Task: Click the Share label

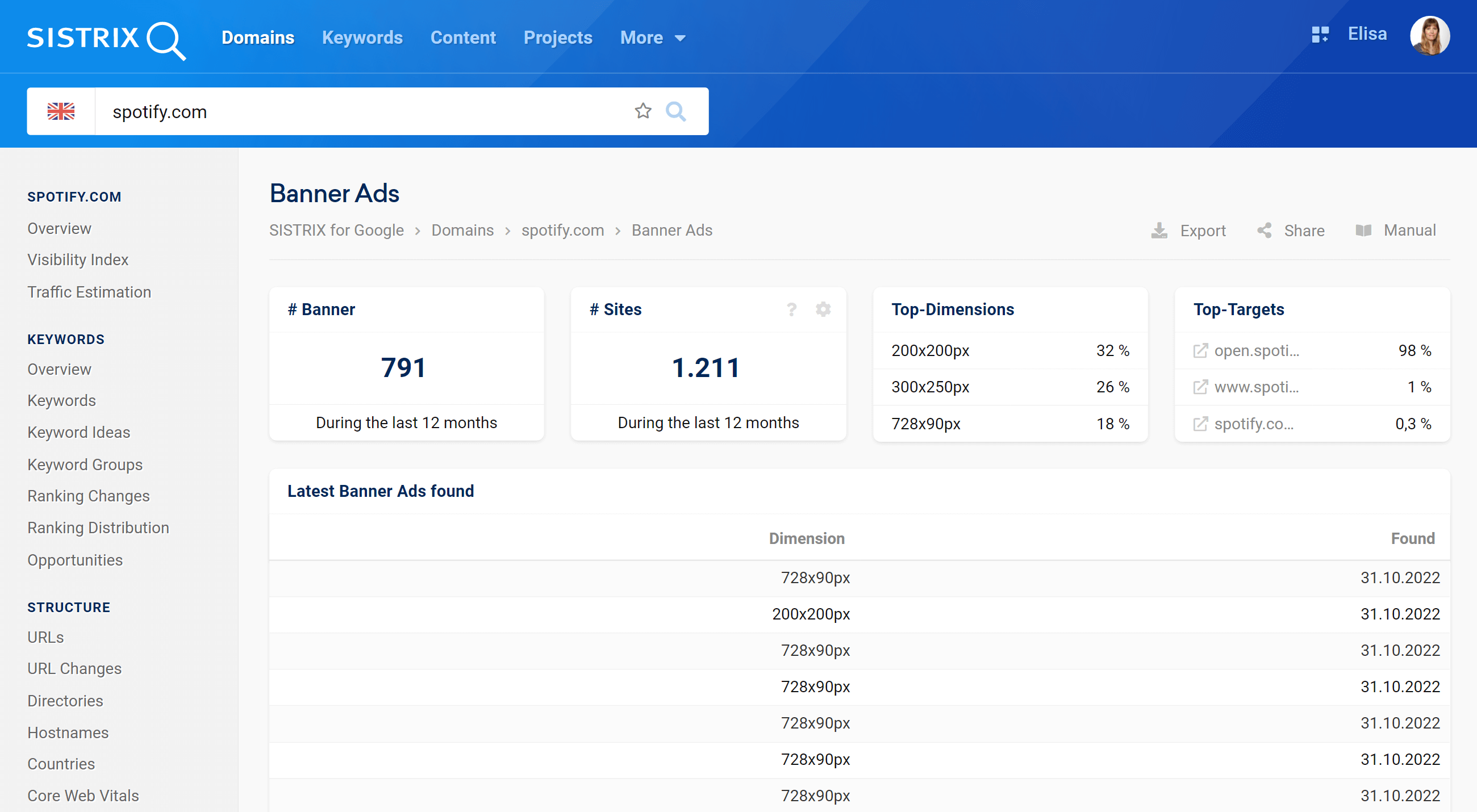Action: point(1304,231)
